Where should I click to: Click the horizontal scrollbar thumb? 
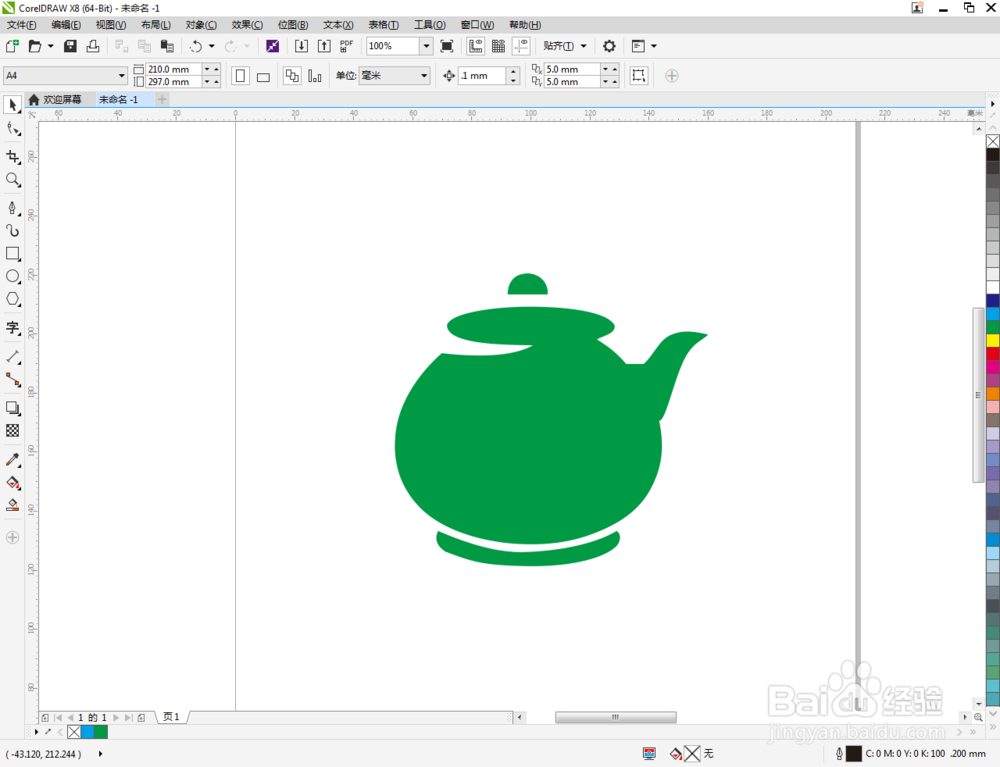coord(615,717)
